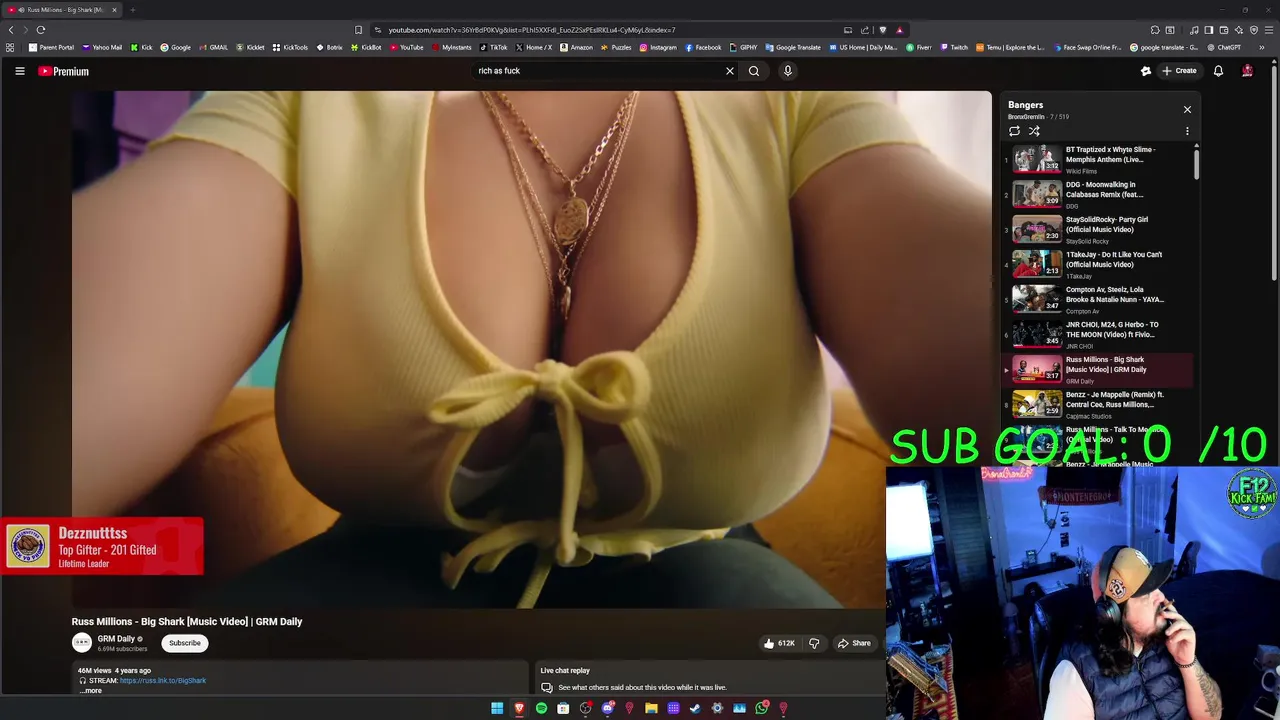Share the video
The height and width of the screenshot is (720, 1280).
pos(854,643)
